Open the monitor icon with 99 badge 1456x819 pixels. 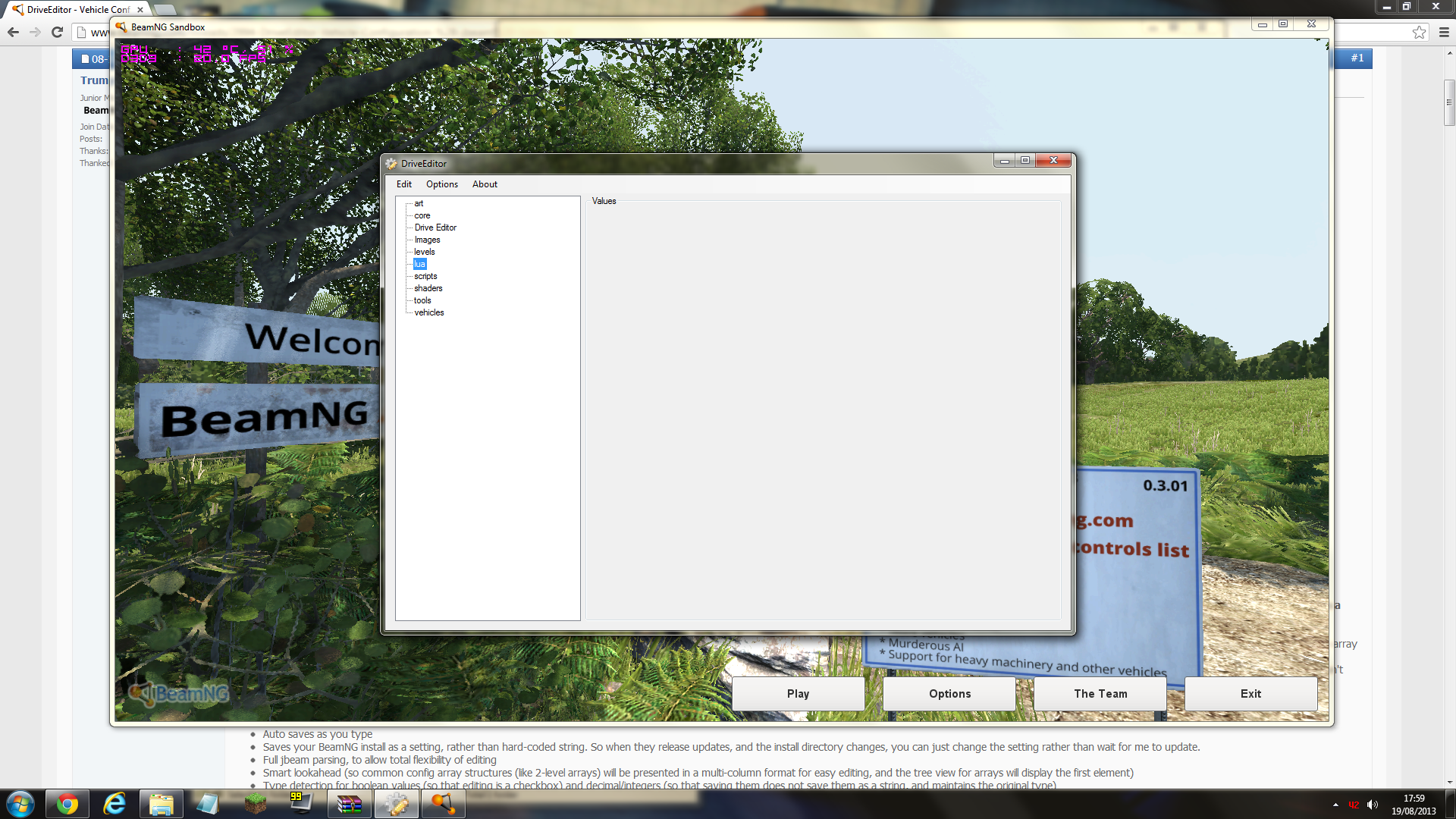click(301, 804)
